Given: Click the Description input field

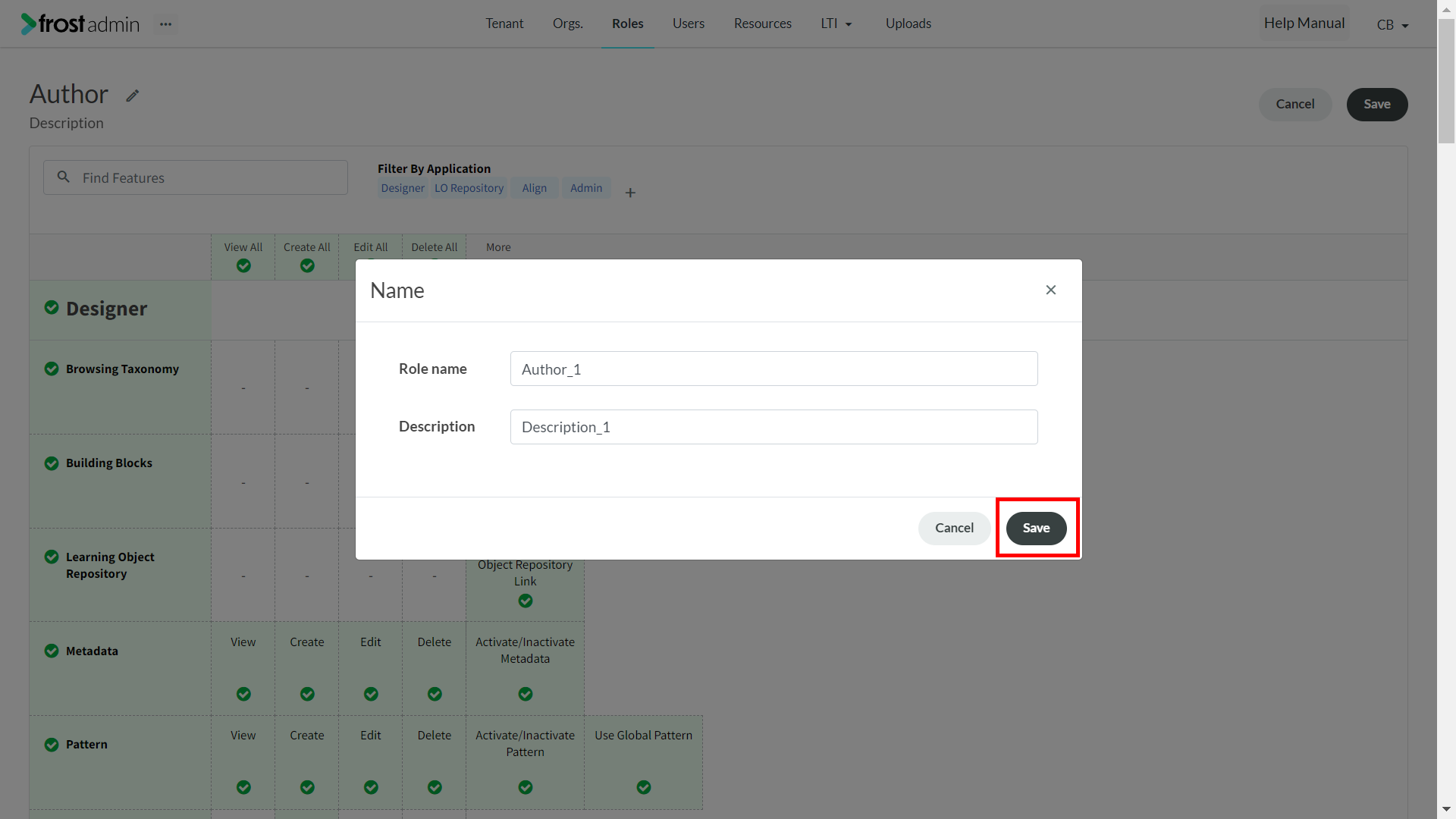Looking at the screenshot, I should (773, 427).
